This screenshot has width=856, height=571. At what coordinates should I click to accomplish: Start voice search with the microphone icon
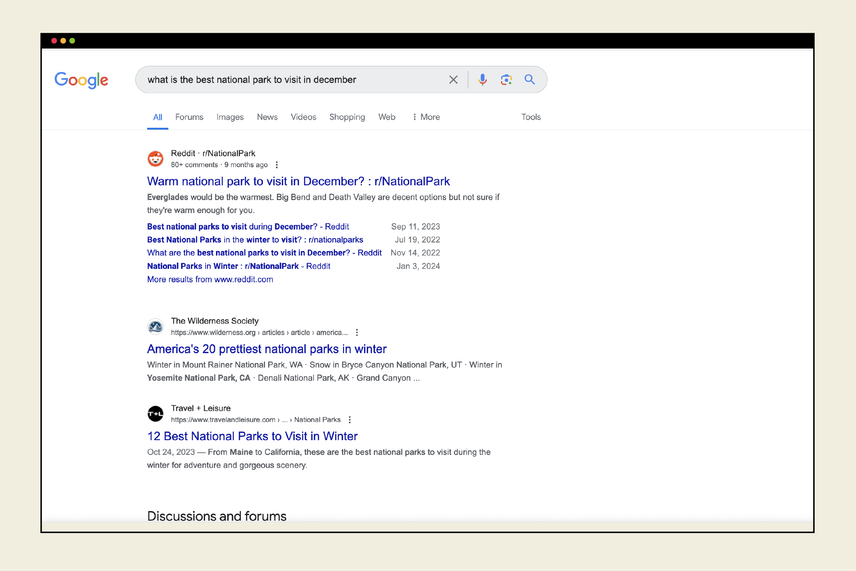[482, 80]
